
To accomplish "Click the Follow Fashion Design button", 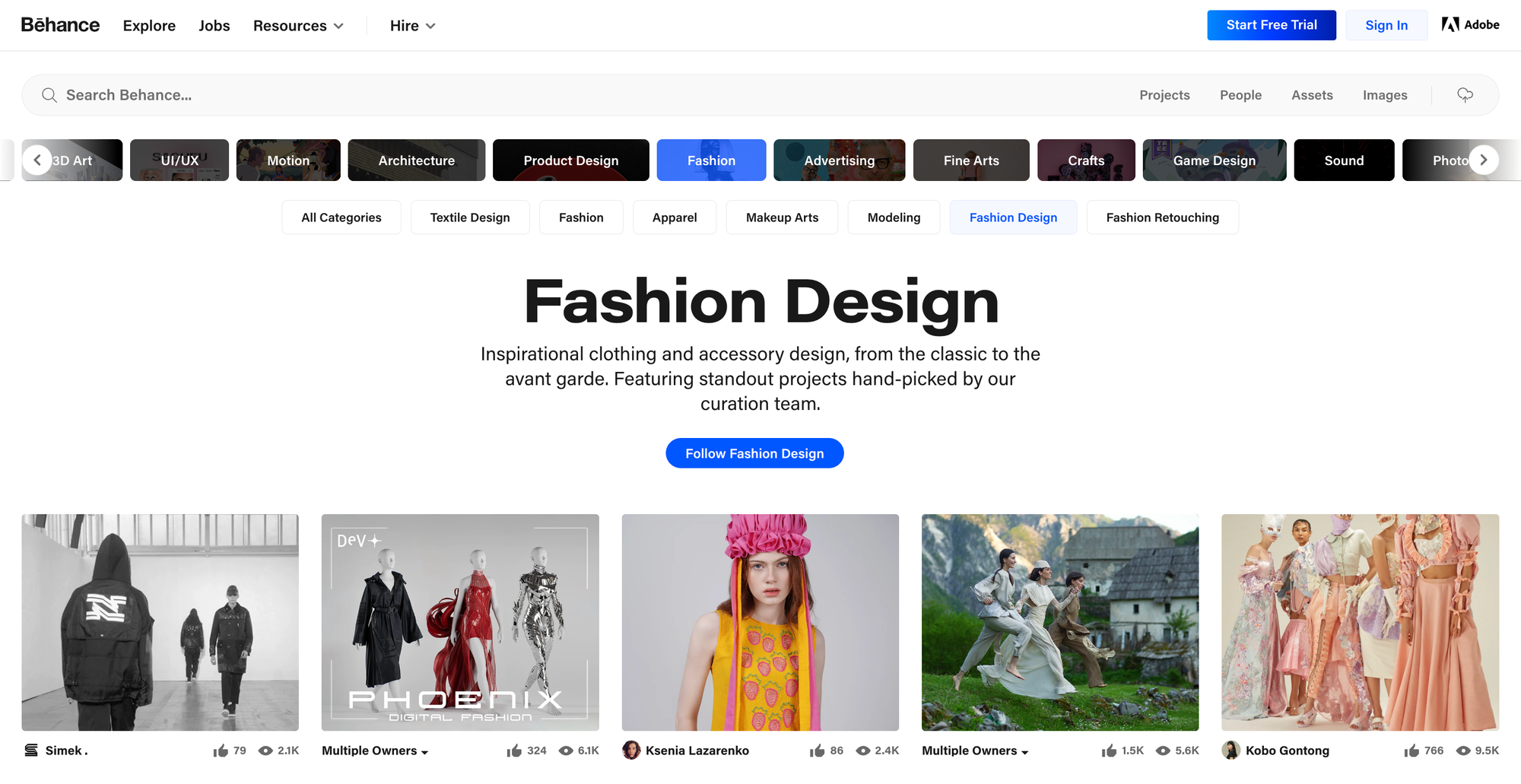I will point(754,452).
